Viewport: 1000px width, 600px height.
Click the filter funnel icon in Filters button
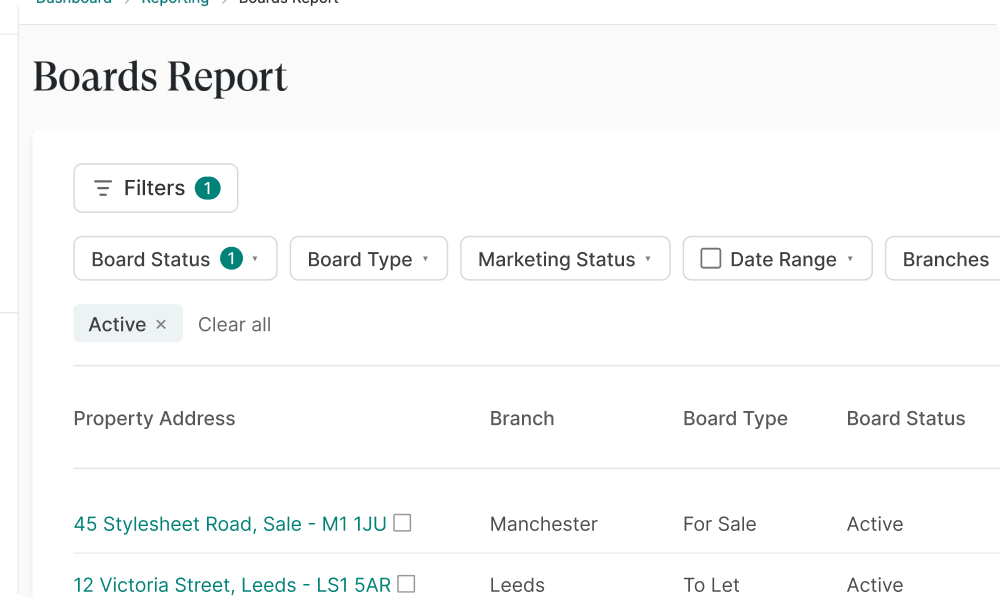(x=101, y=187)
